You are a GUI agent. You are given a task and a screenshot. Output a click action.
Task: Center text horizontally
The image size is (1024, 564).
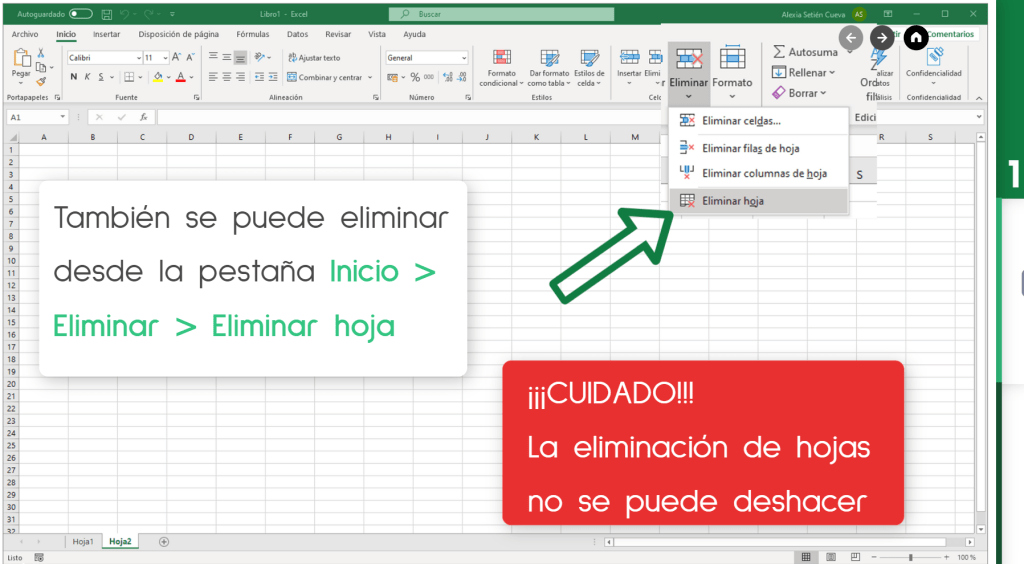coord(227,77)
